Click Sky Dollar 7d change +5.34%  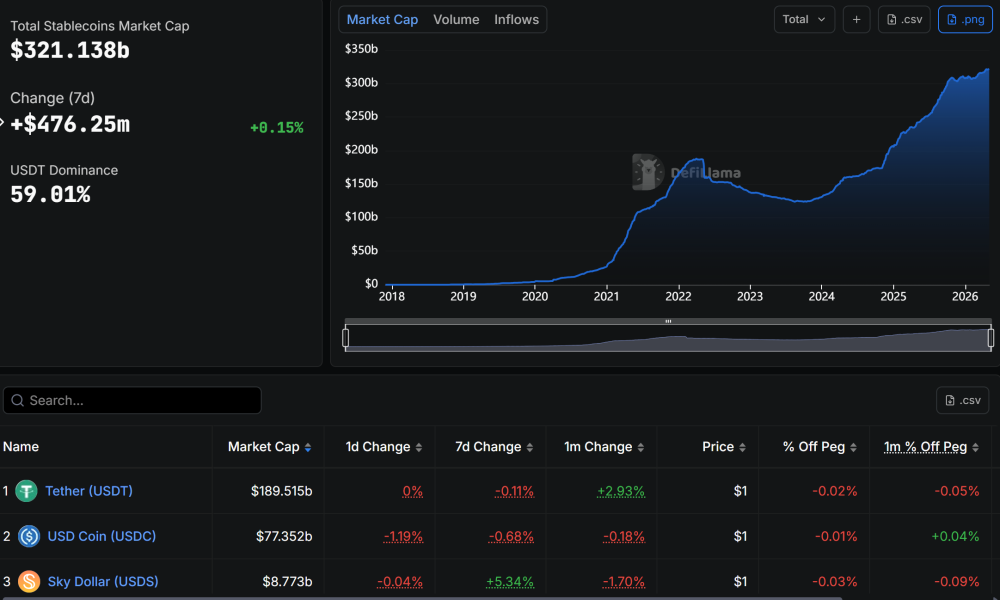510,582
